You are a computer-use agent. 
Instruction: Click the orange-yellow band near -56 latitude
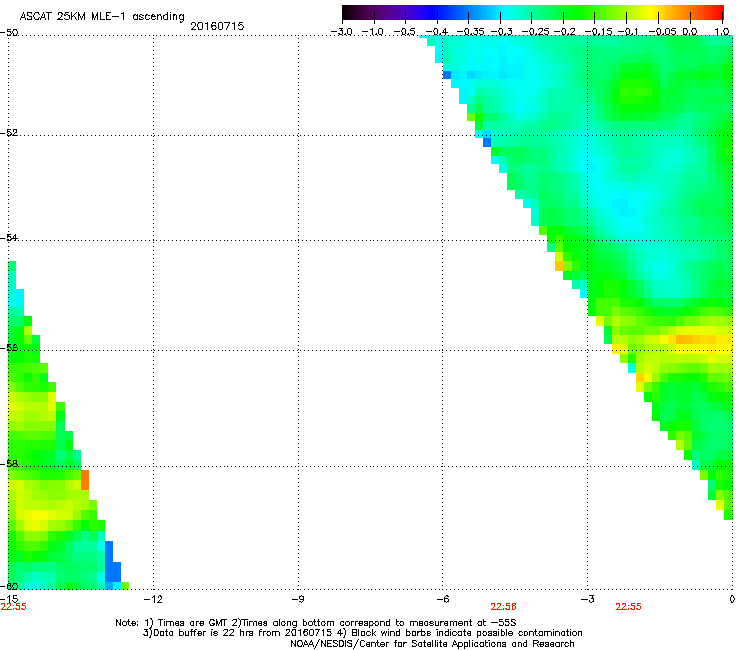pos(698,339)
